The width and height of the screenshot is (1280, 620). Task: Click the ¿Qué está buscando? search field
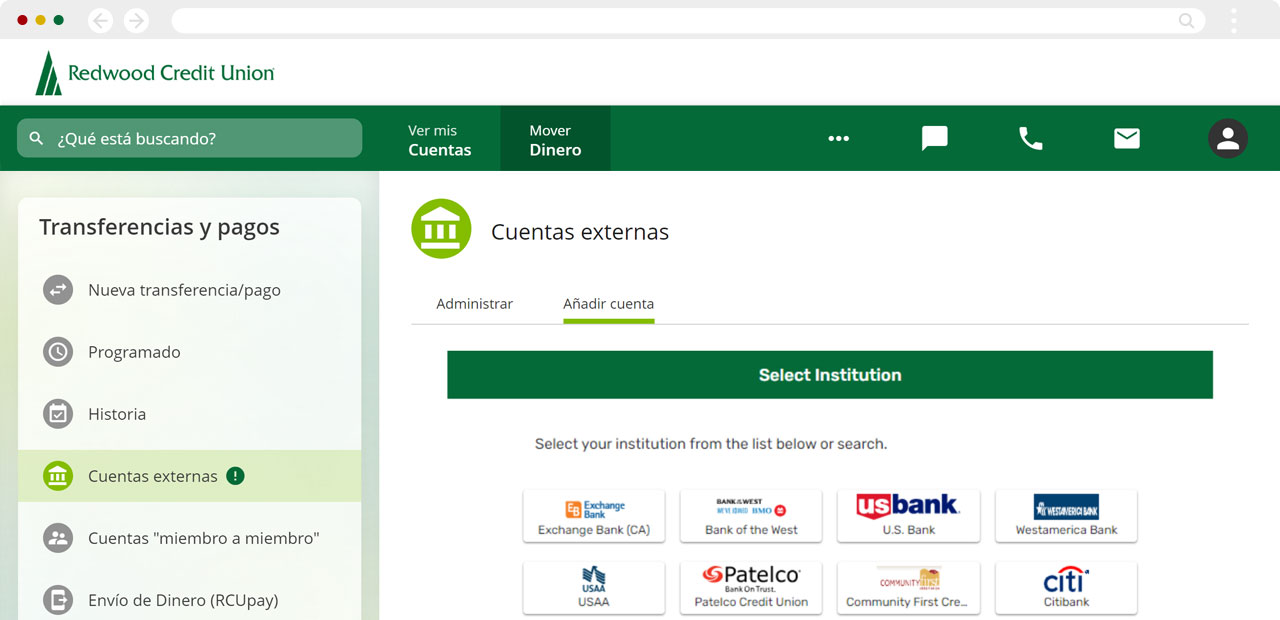[x=190, y=138]
